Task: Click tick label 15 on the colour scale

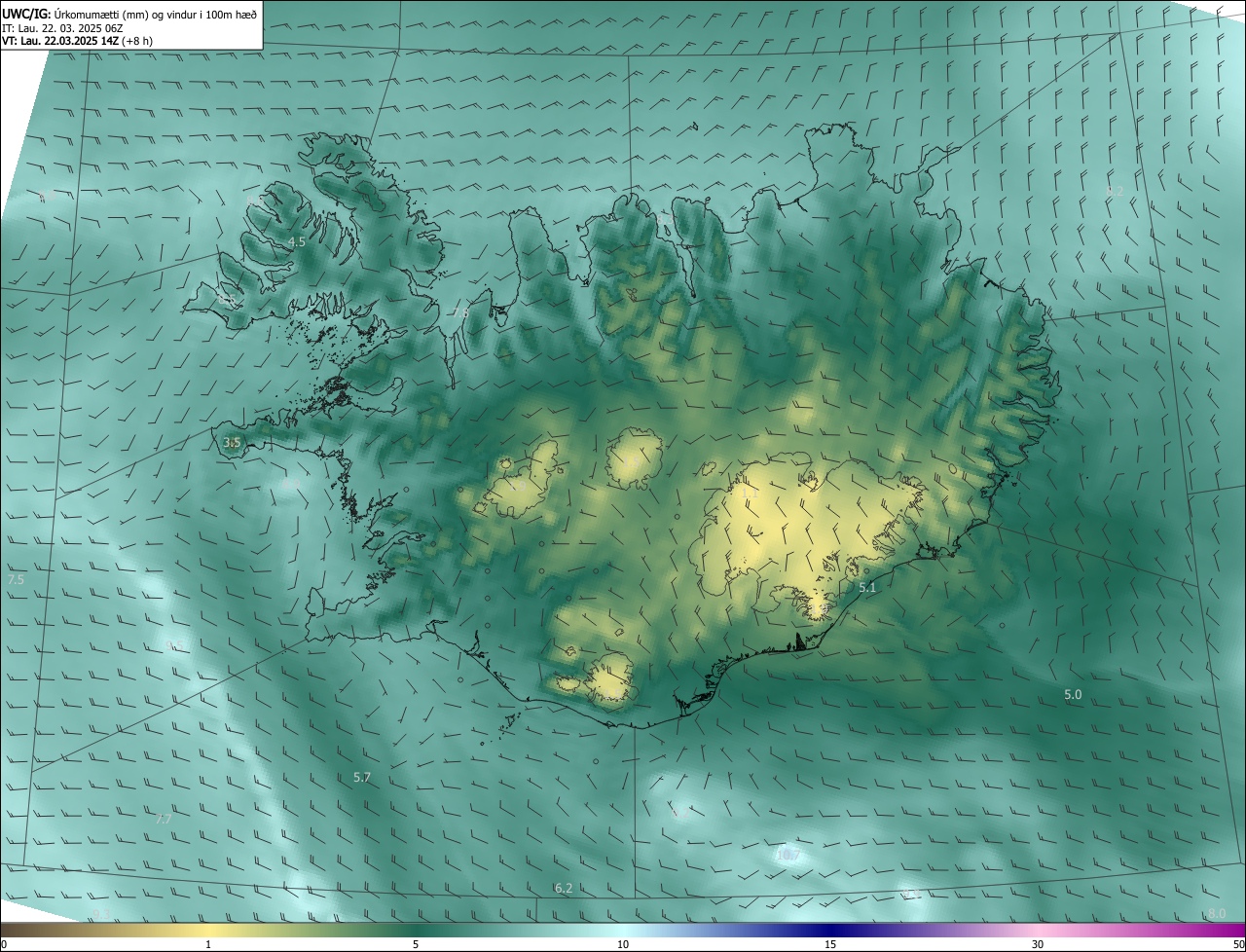Action: [830, 944]
